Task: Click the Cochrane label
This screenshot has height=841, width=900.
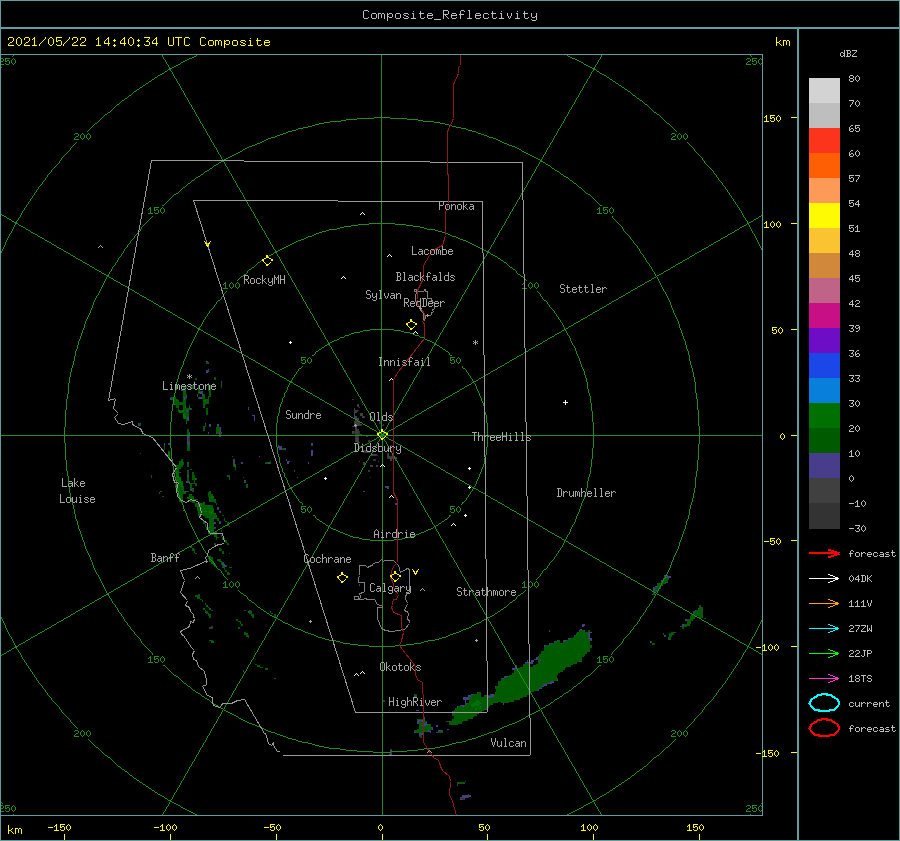Action: click(327, 559)
